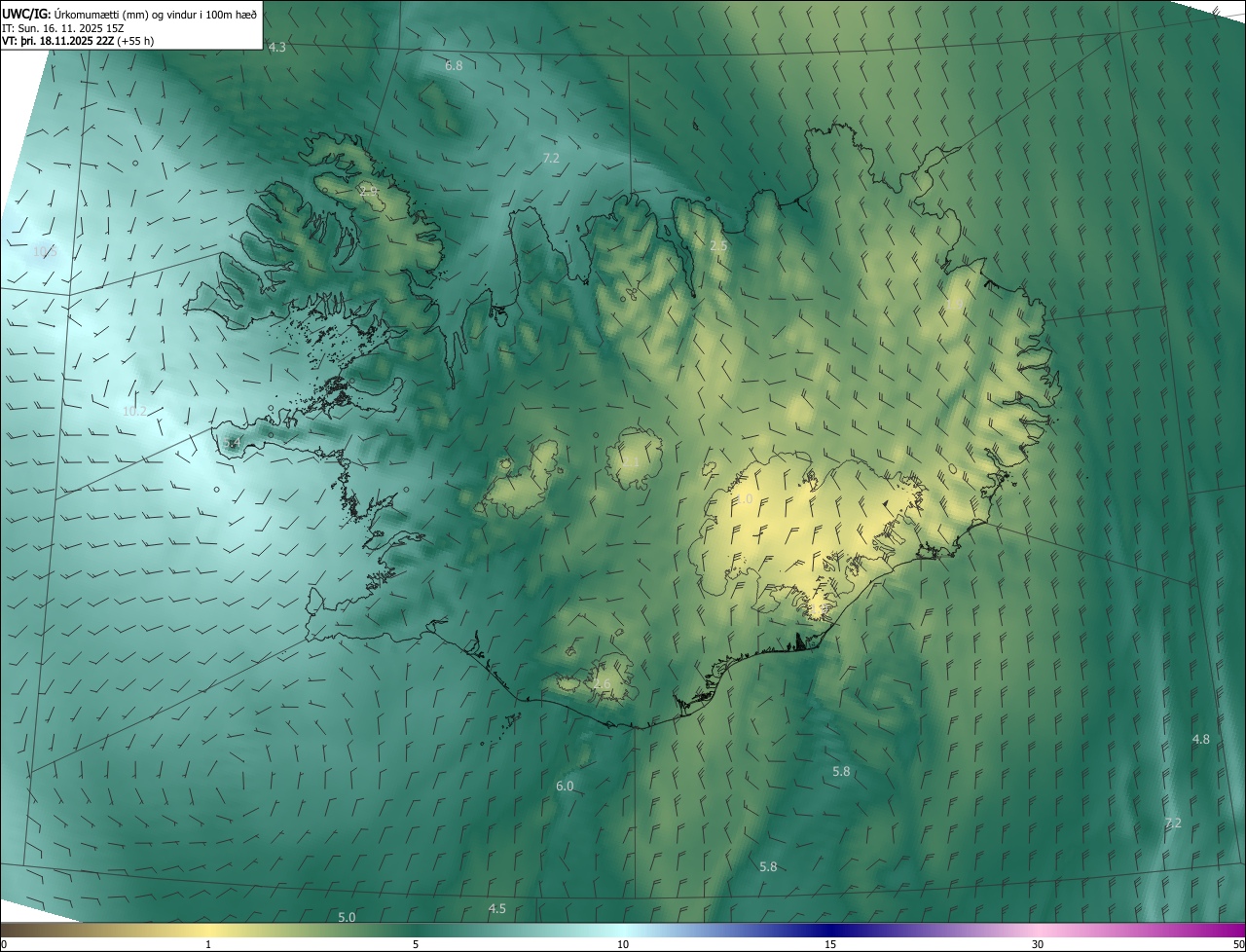Click the 15 tick on the color scale
This screenshot has height=952, width=1246.
click(830, 945)
